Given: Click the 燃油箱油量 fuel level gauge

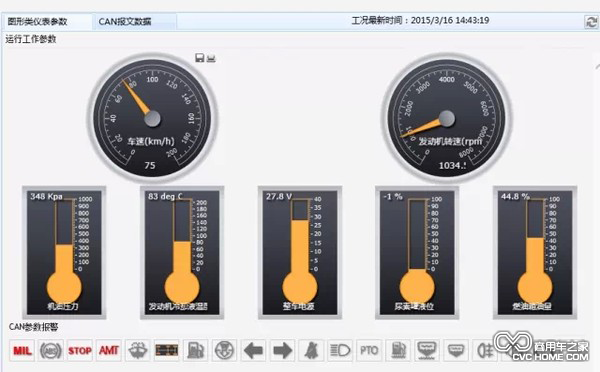Looking at the screenshot, I should pos(535,253).
